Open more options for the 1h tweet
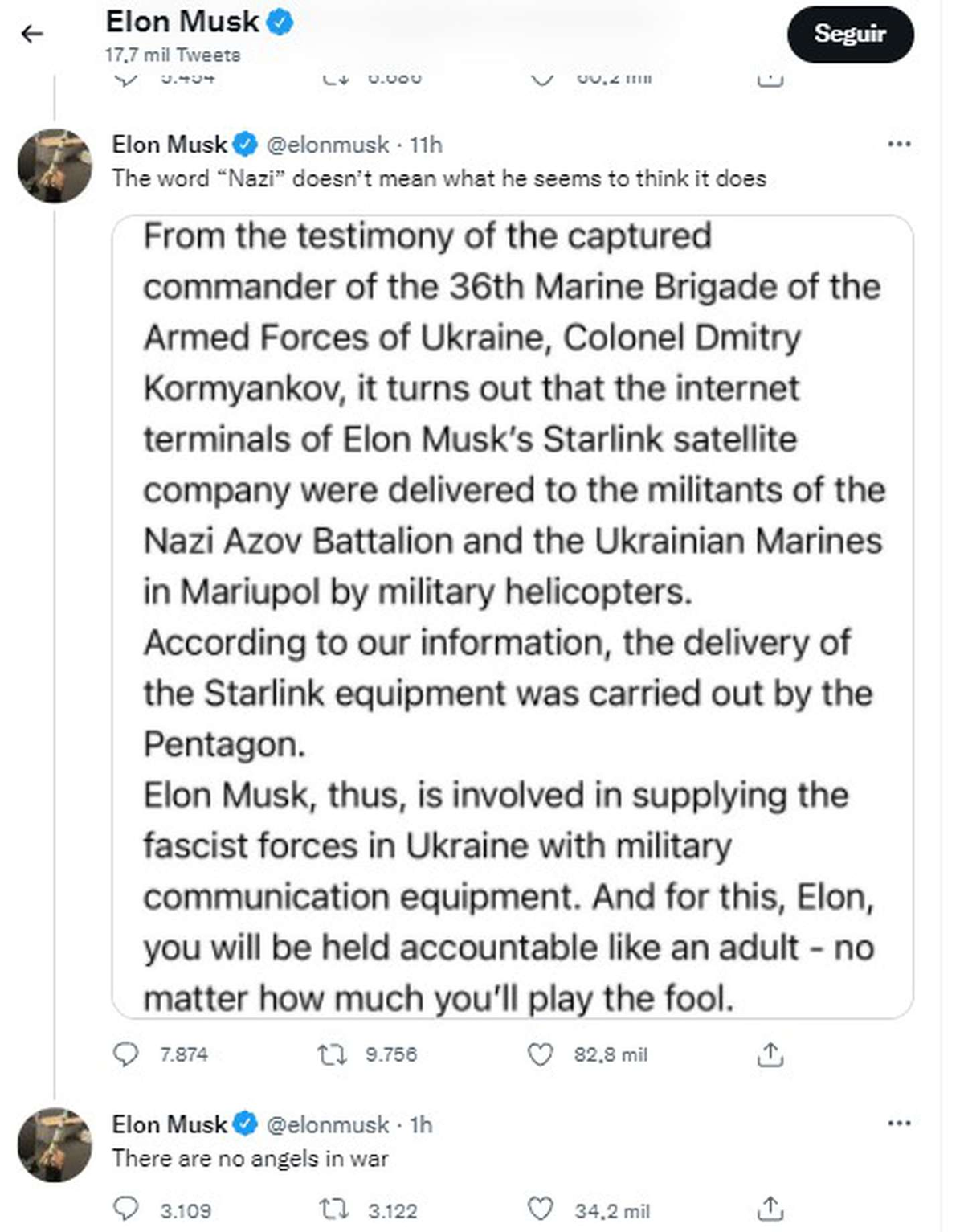 pos(899,1124)
